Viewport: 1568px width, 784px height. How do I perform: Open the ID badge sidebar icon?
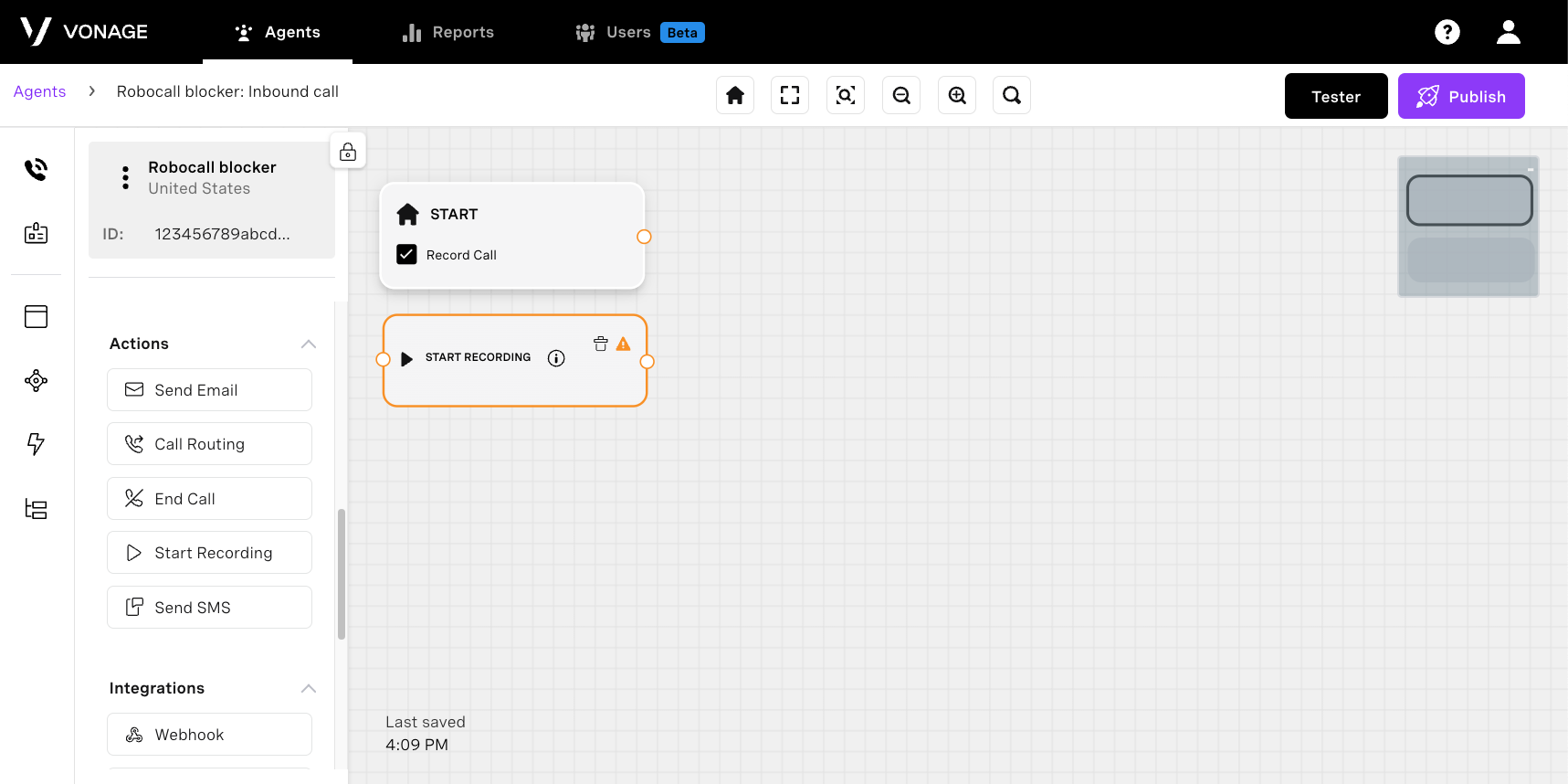(36, 233)
